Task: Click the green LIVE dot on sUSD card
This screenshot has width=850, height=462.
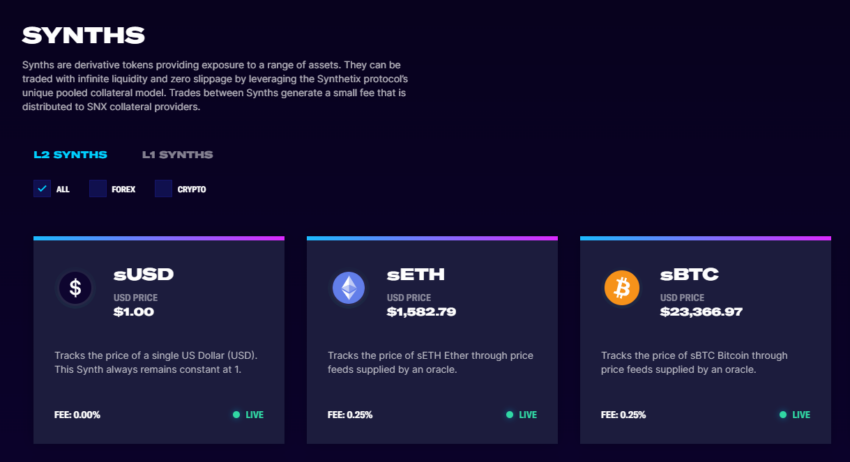Action: point(236,415)
